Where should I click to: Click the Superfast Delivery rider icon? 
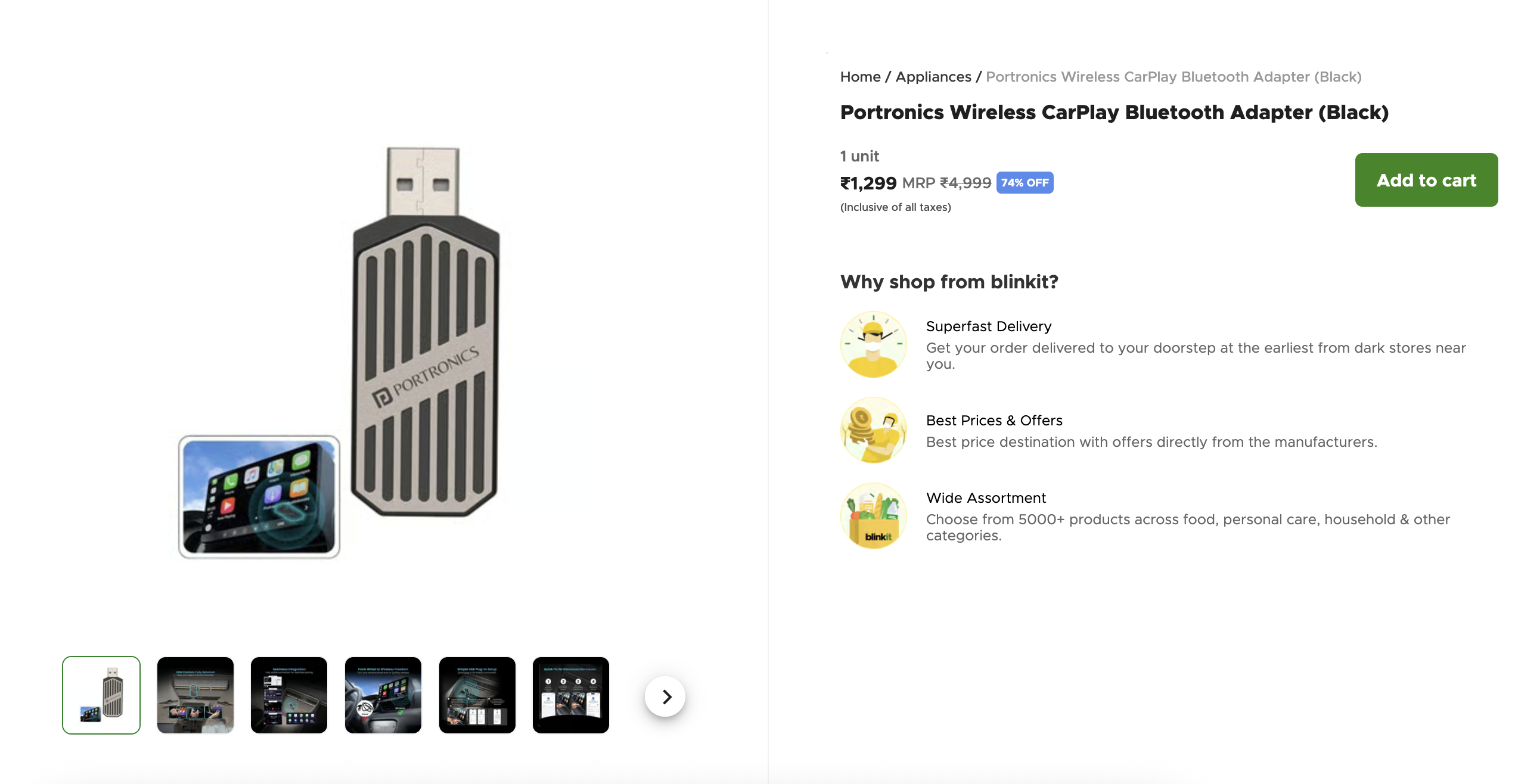click(x=873, y=344)
